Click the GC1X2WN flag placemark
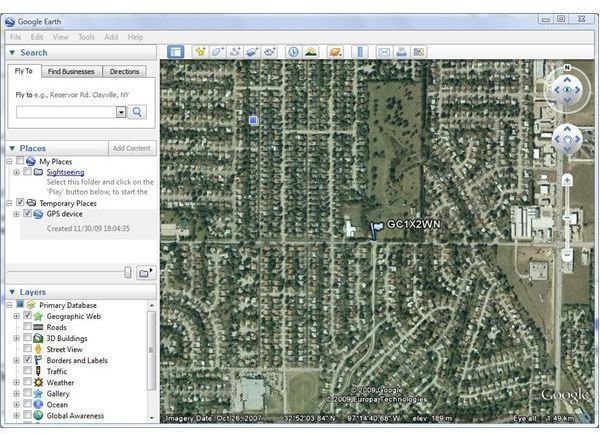This screenshot has height=434, width=600. (376, 231)
